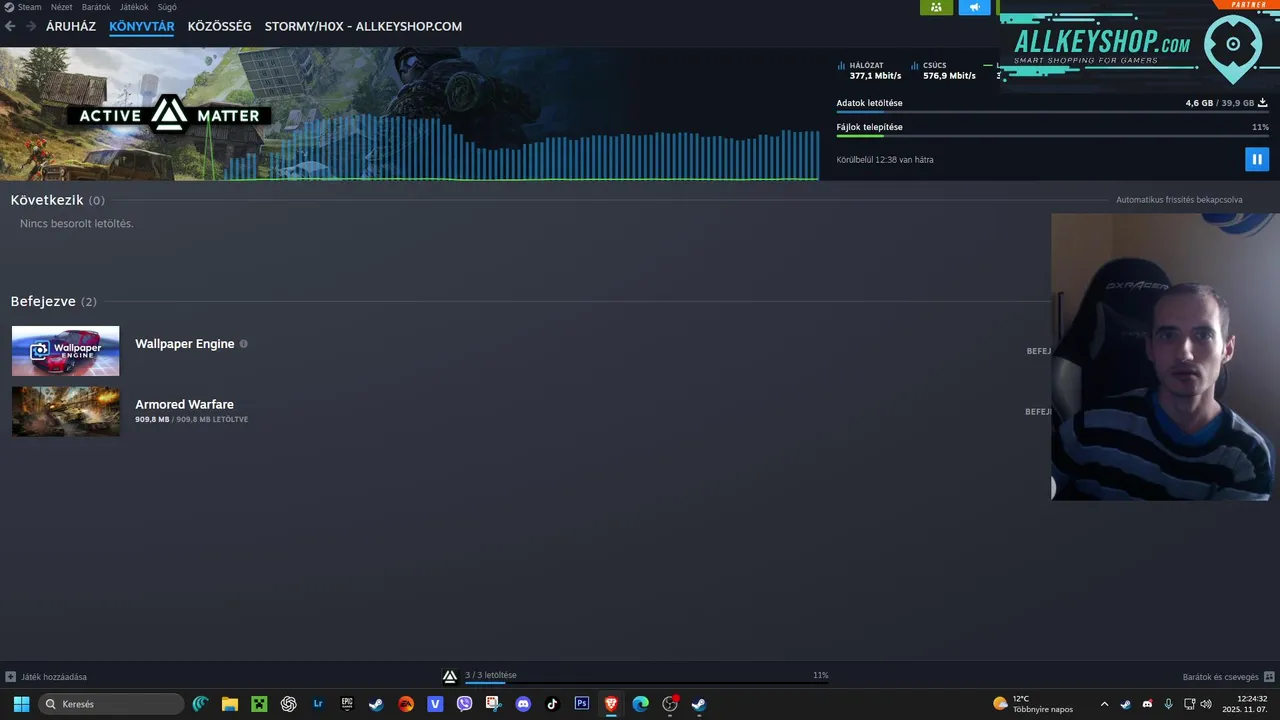Click the Automatikus frissítés bekapcsolva link
Screen dimensions: 1280x720
pos(1179,200)
